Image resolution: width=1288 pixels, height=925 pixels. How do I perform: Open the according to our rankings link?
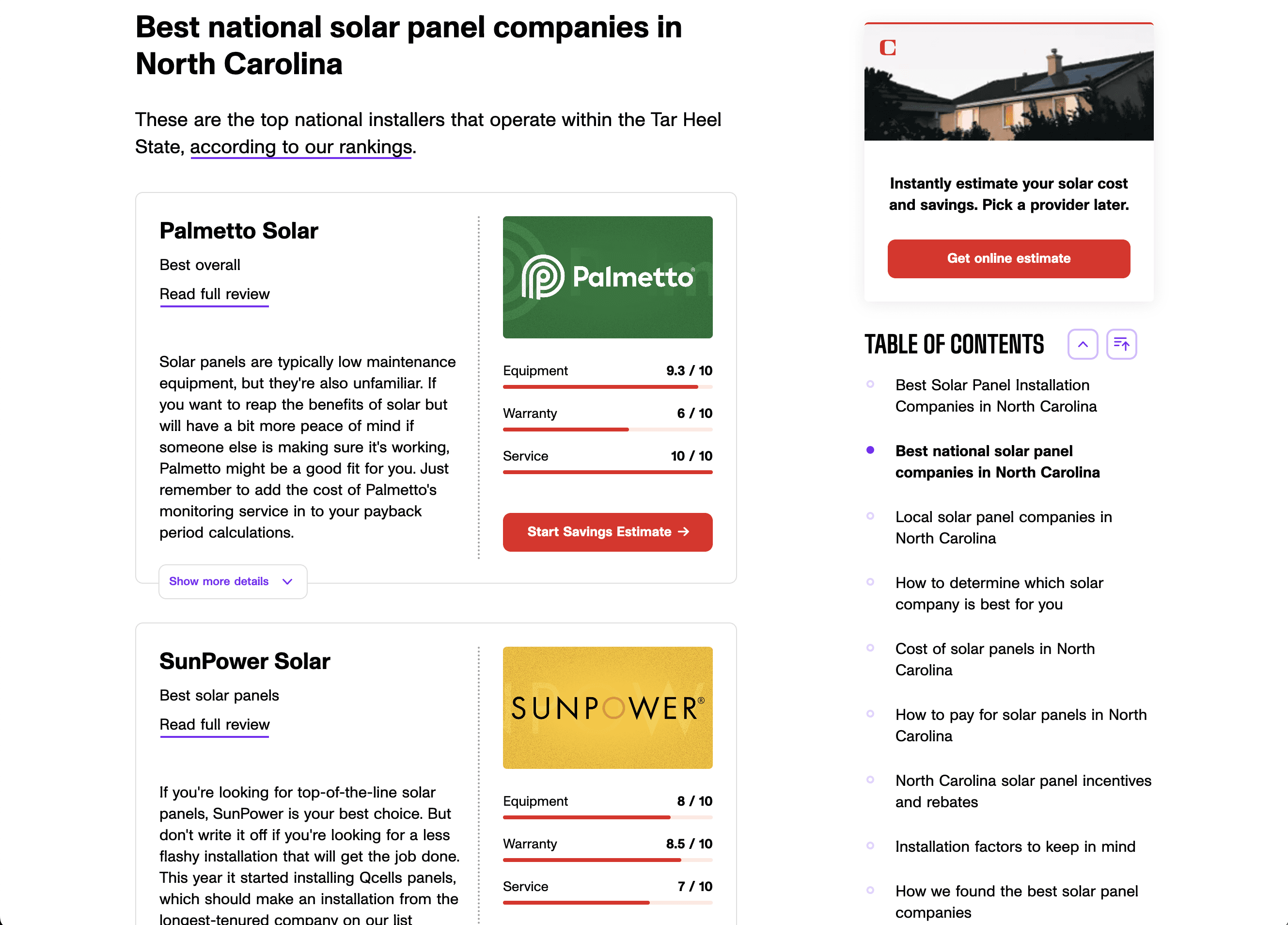(300, 146)
